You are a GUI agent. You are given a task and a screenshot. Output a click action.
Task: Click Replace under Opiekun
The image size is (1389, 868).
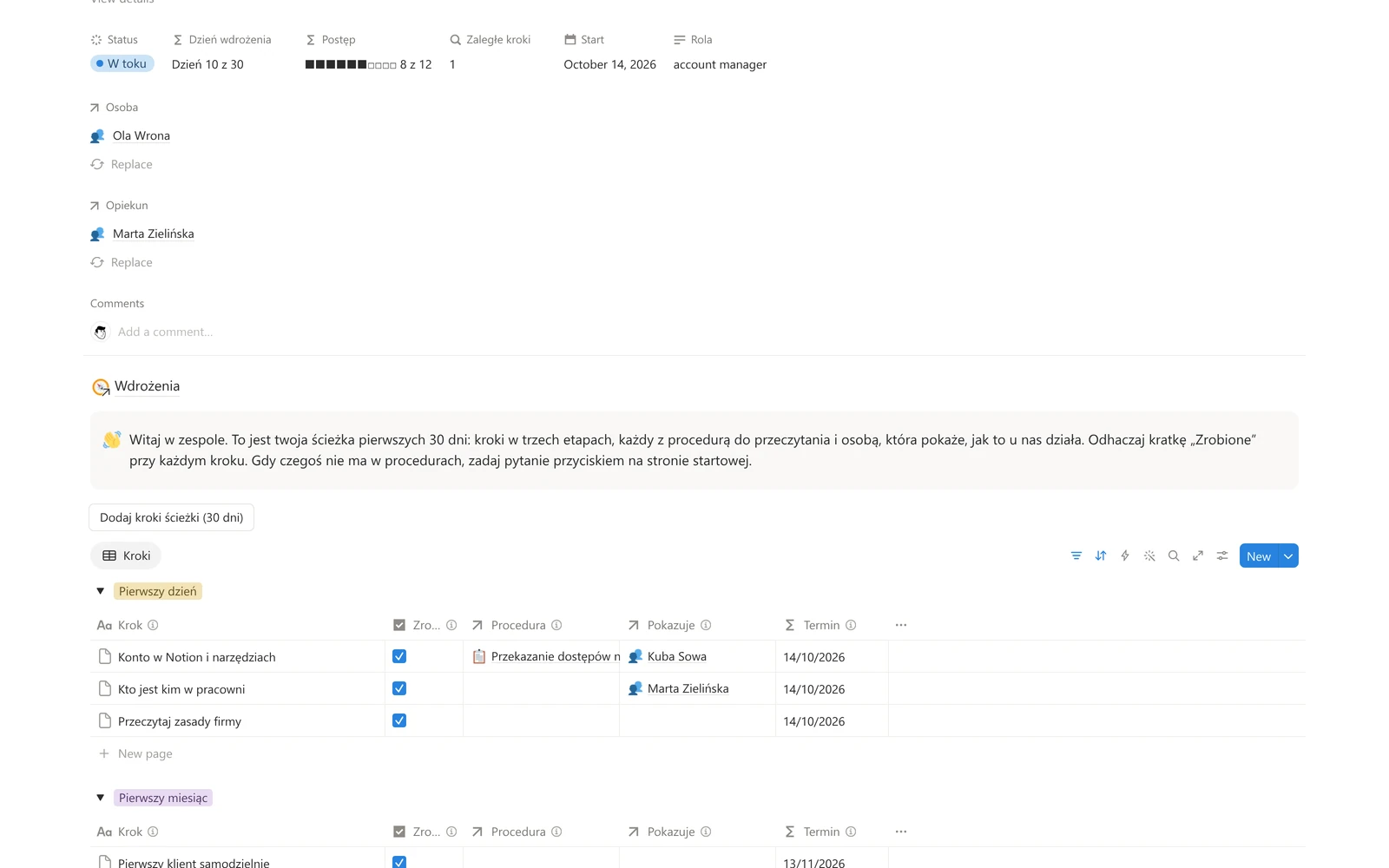(x=122, y=262)
